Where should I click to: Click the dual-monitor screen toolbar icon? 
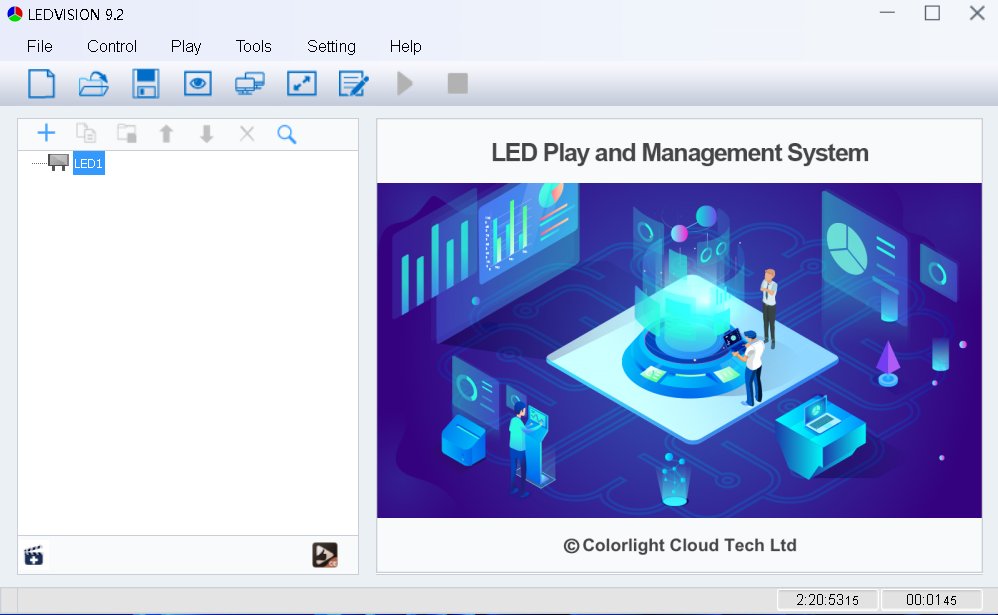coord(250,83)
